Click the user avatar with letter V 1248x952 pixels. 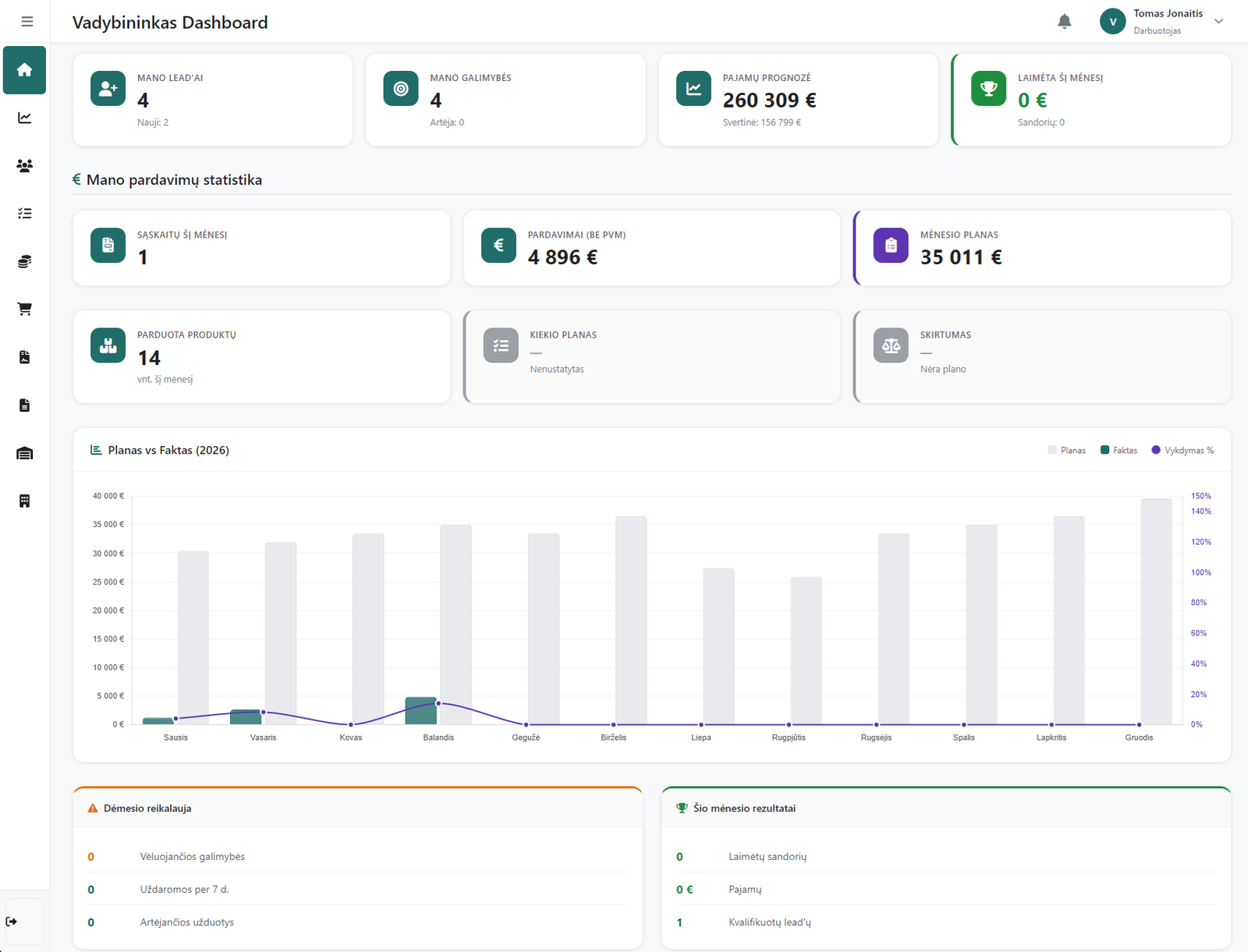click(1112, 22)
